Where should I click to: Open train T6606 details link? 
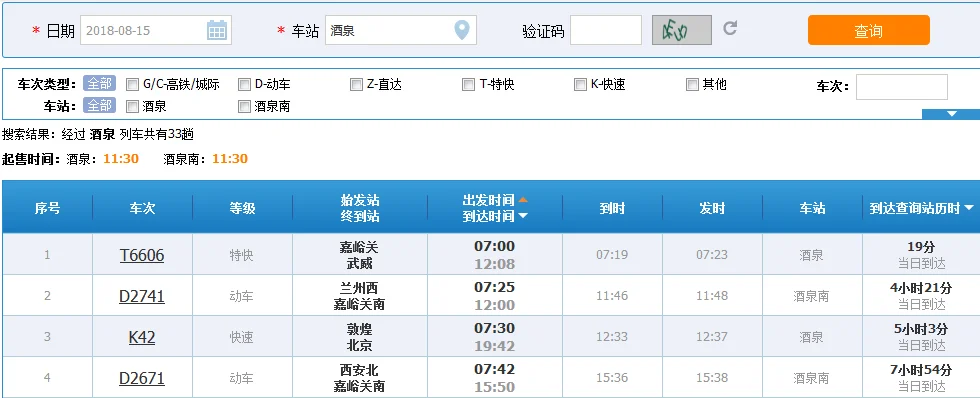pyautogui.click(x=142, y=255)
